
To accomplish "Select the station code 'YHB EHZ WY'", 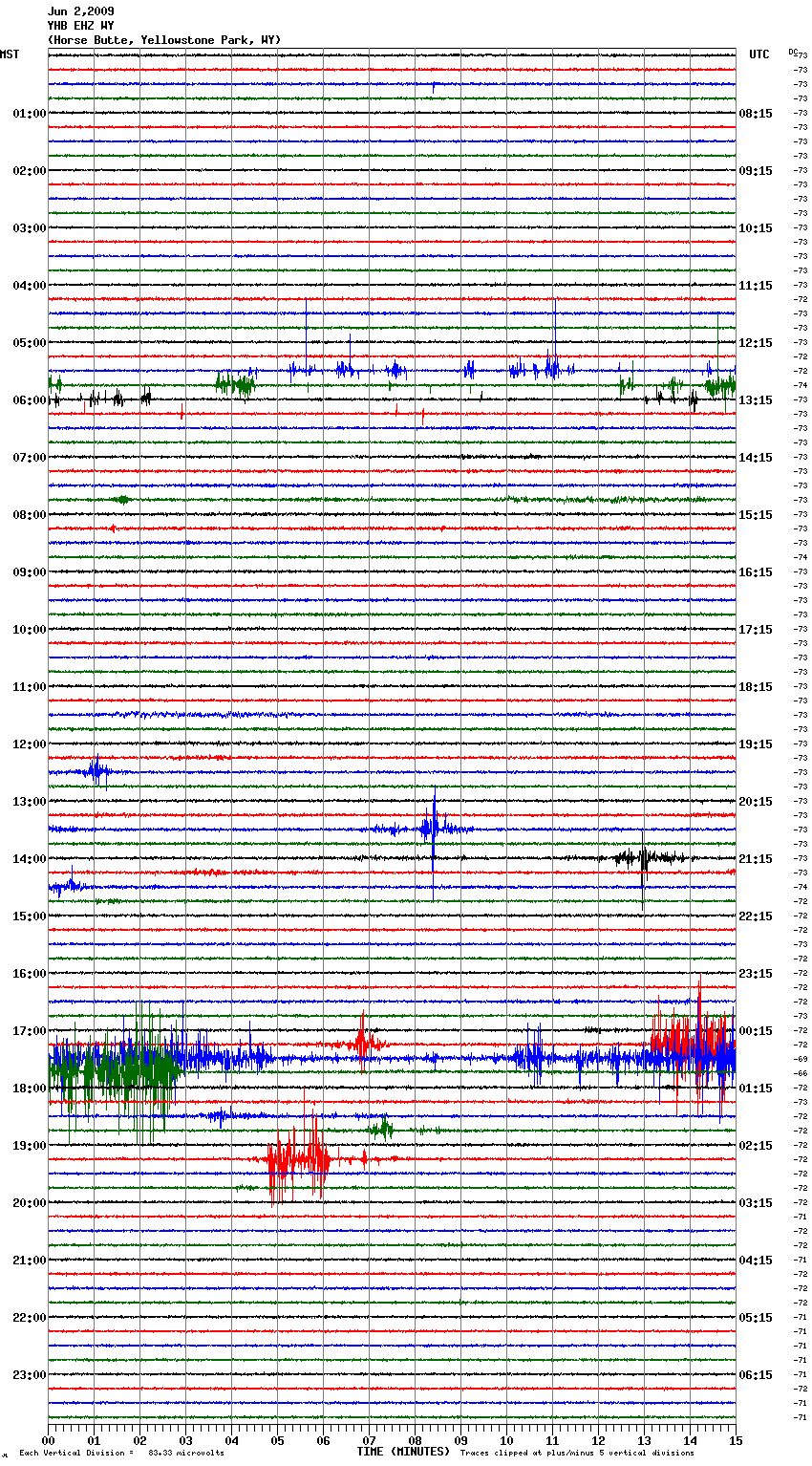I will pyautogui.click(x=81, y=26).
